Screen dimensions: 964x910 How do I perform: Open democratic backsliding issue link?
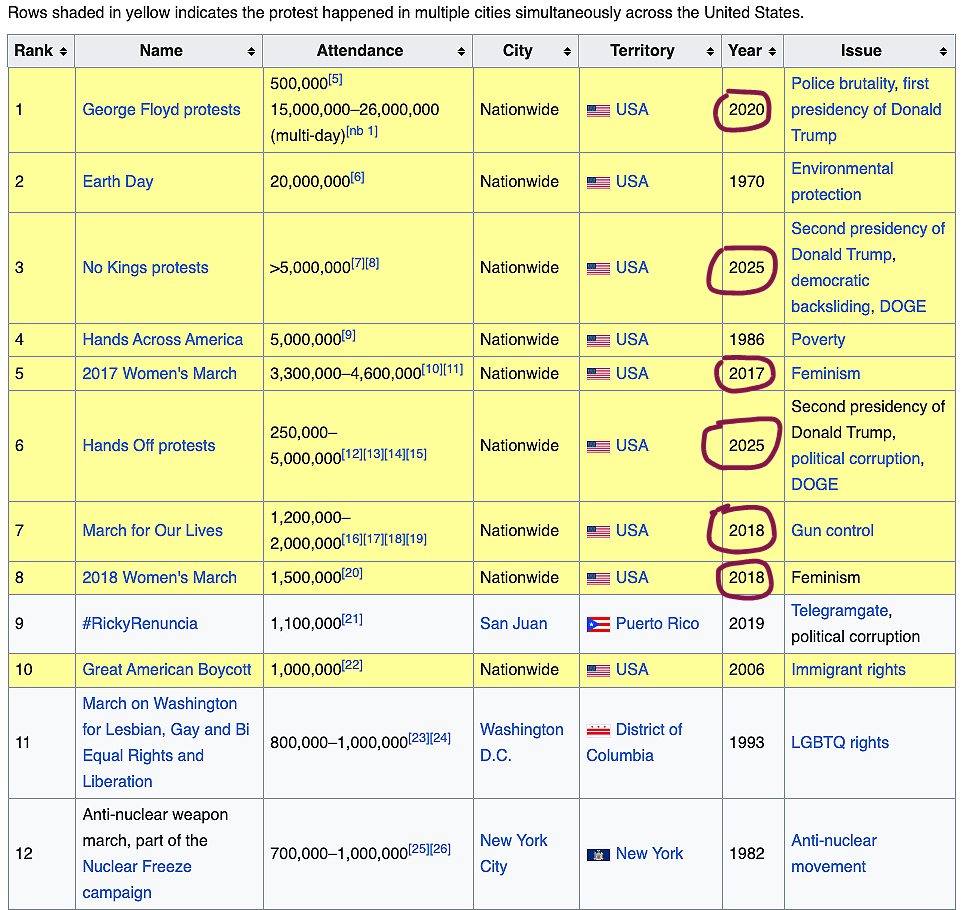830,293
